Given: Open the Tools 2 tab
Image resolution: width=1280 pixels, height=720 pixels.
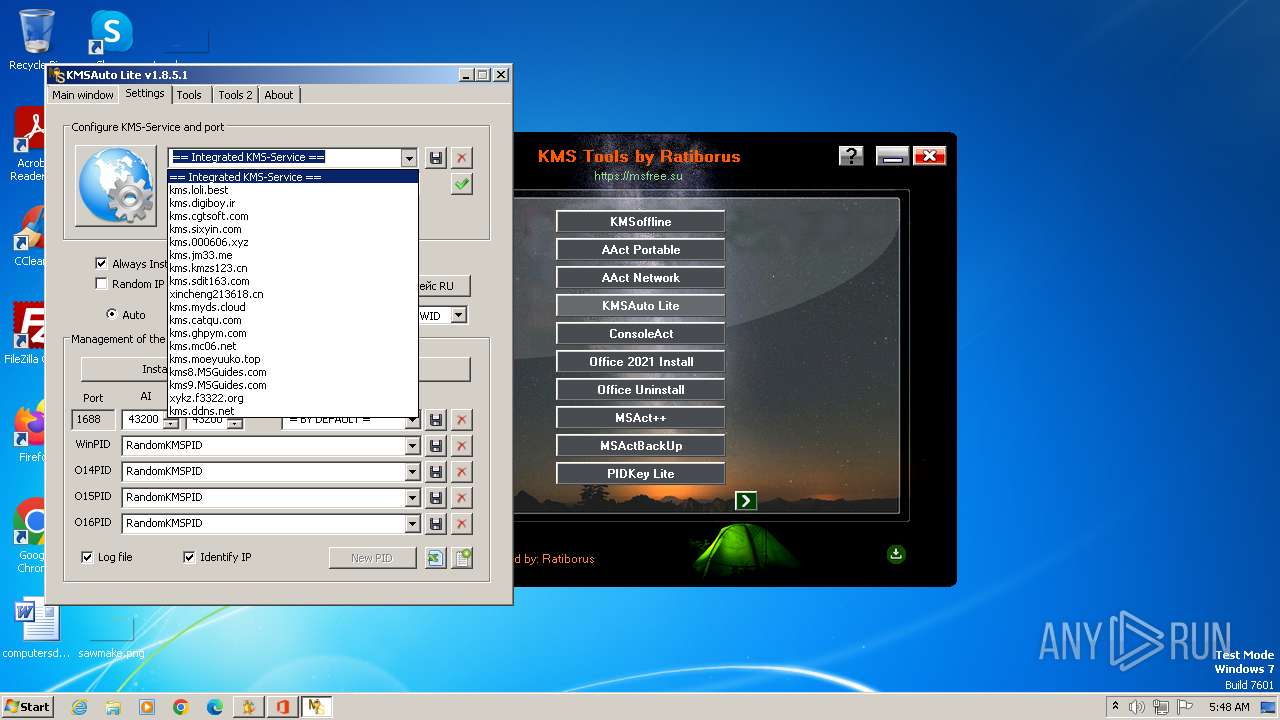Looking at the screenshot, I should (236, 95).
